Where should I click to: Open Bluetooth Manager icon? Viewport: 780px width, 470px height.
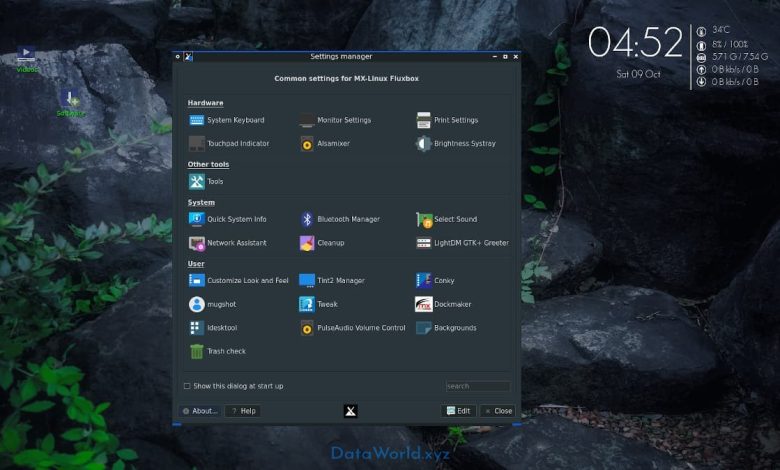307,219
